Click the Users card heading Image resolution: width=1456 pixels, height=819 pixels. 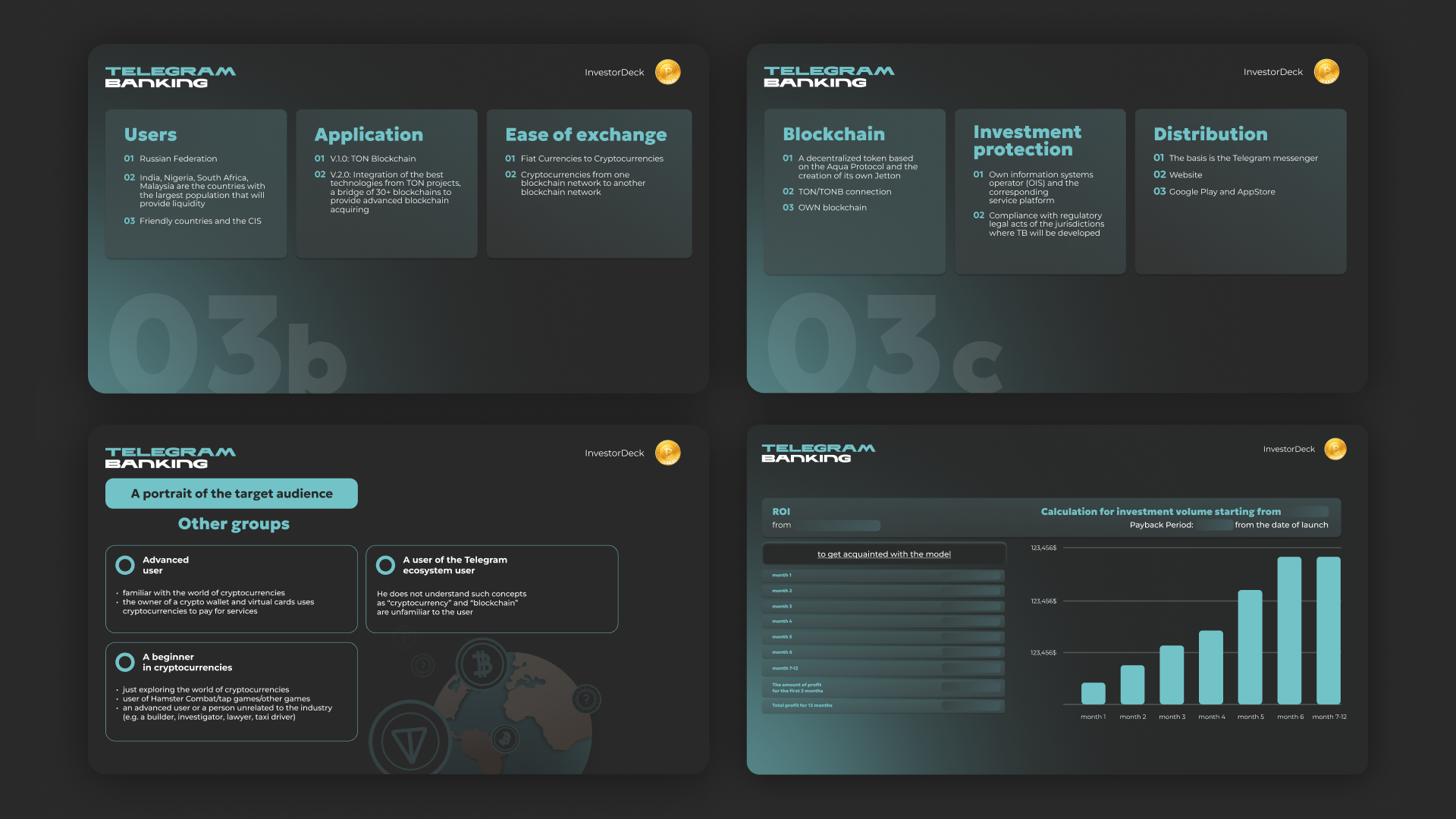click(150, 135)
